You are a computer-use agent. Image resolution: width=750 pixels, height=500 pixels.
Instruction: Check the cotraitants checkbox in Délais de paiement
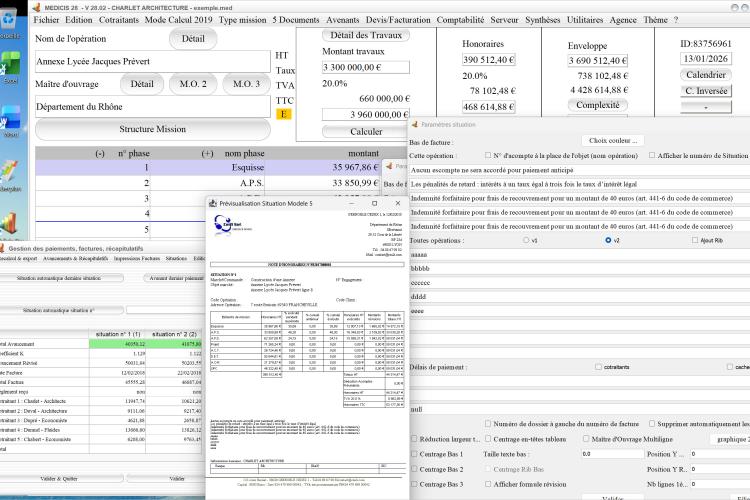point(598,367)
